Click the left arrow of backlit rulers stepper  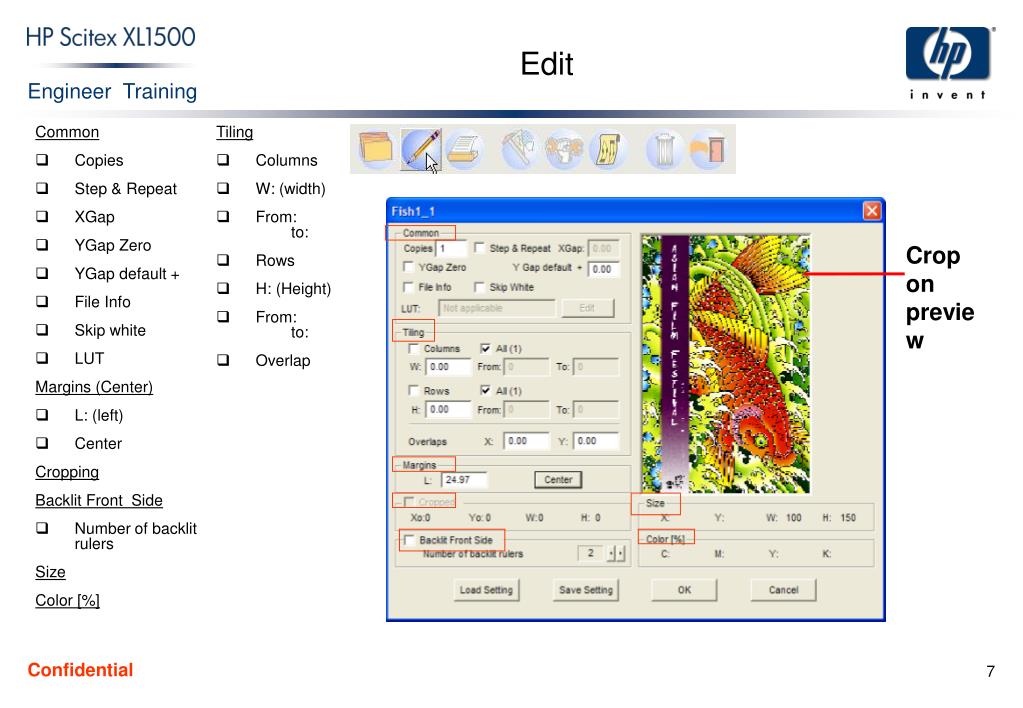coord(611,553)
